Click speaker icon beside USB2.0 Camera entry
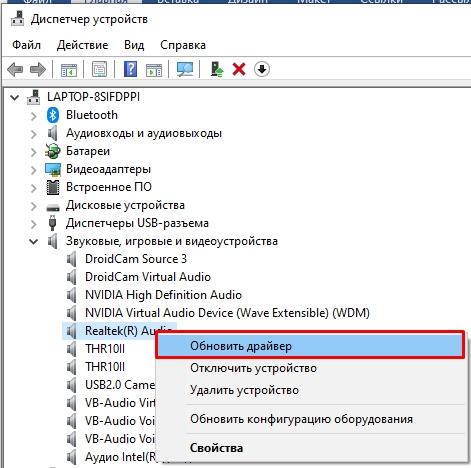This screenshot has height=468, width=471. pos(72,385)
